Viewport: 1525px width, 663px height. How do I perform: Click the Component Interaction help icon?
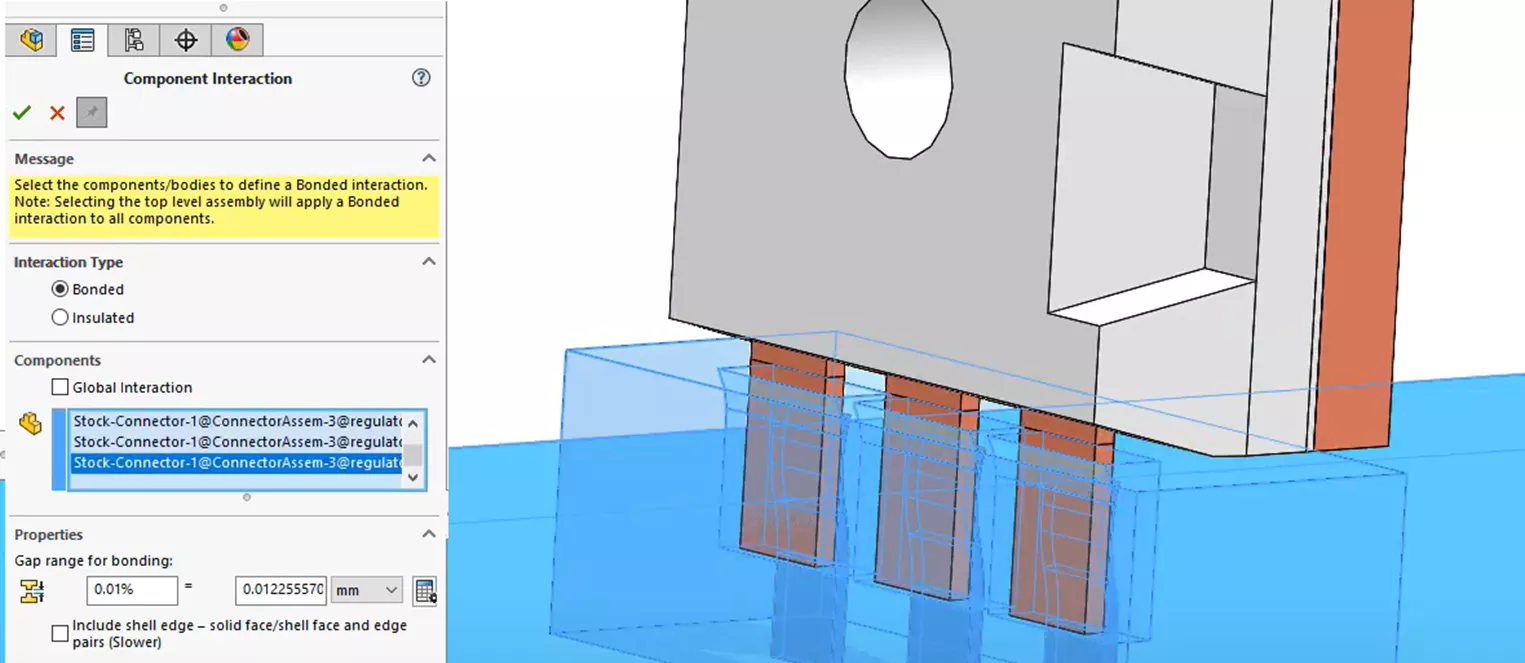coord(421,77)
